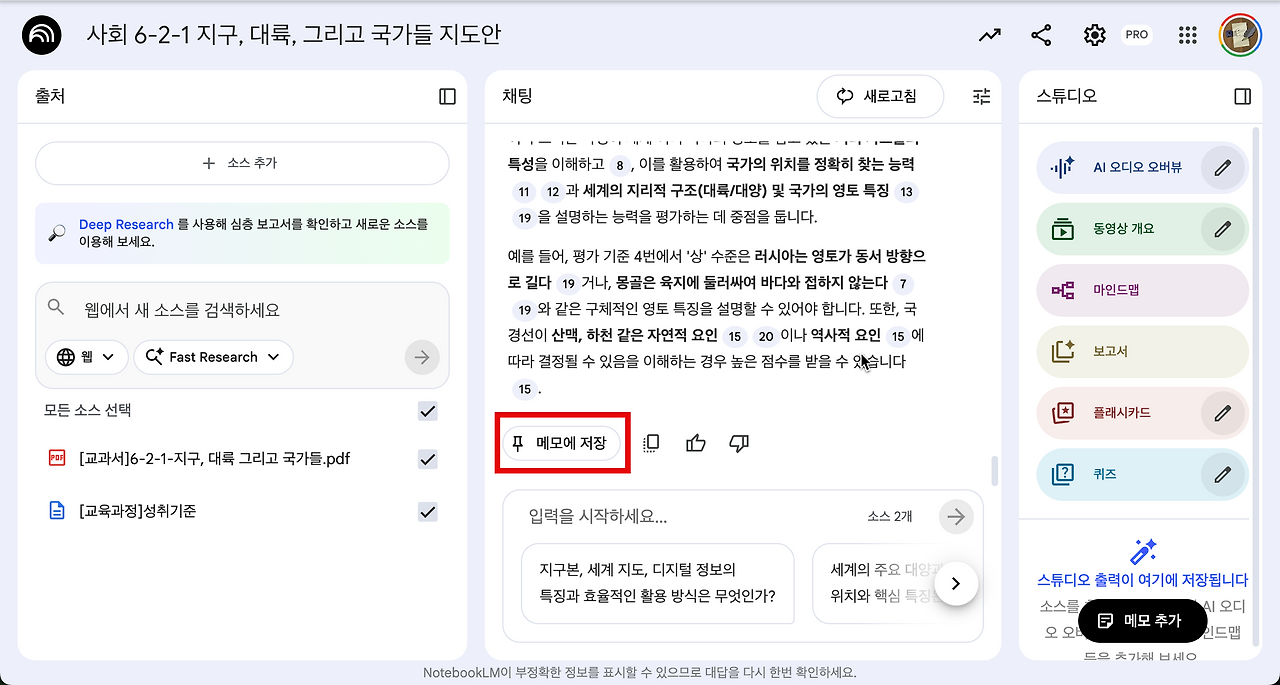The image size is (1280, 685).
Task: Open the account profile avatar
Action: [1239, 35]
